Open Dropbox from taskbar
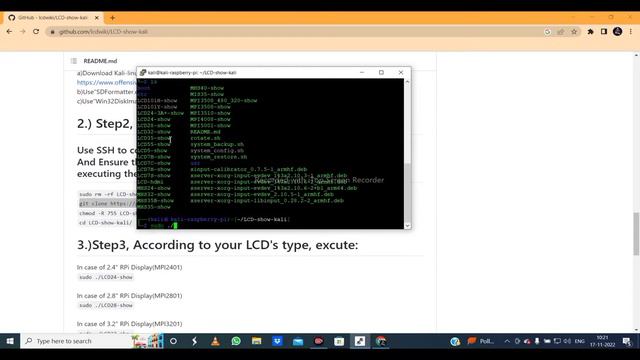The image size is (640, 360). pyautogui.click(x=278, y=341)
